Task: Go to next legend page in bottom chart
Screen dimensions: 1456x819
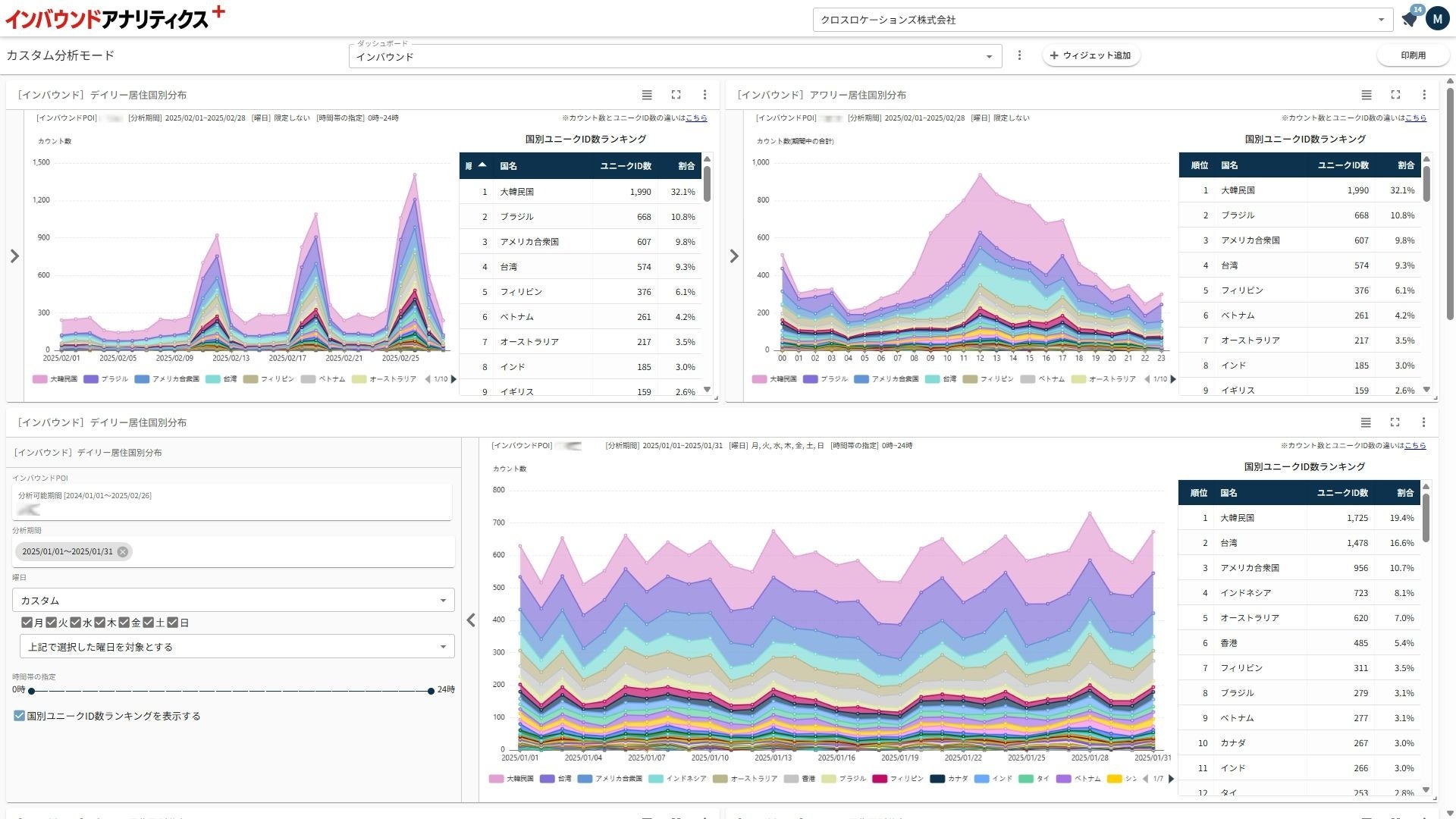Action: 1171,779
